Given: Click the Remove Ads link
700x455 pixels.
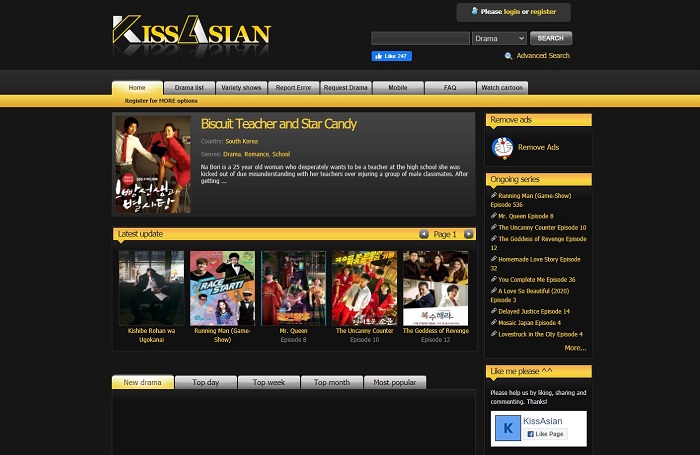Looking at the screenshot, I should [538, 147].
